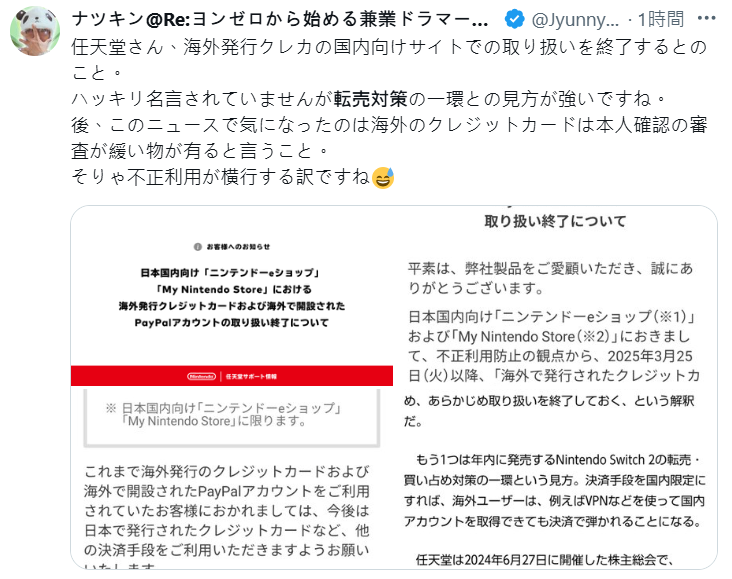Open the right 取り扱い終了について article image
This screenshot has height=579, width=732.
click(x=556, y=387)
